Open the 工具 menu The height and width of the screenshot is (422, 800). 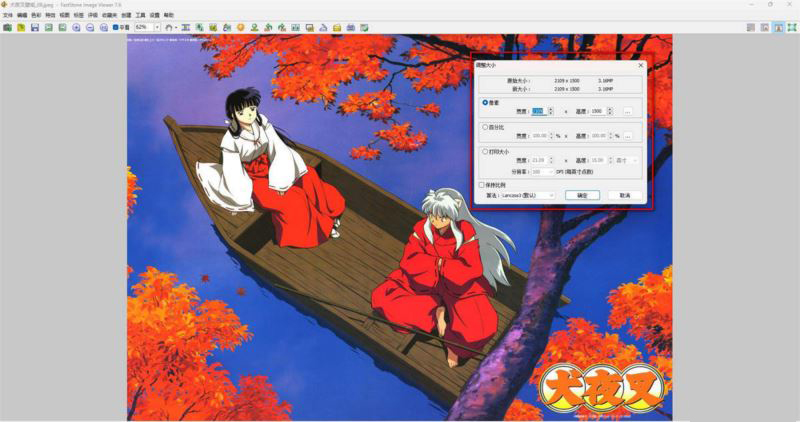point(140,15)
